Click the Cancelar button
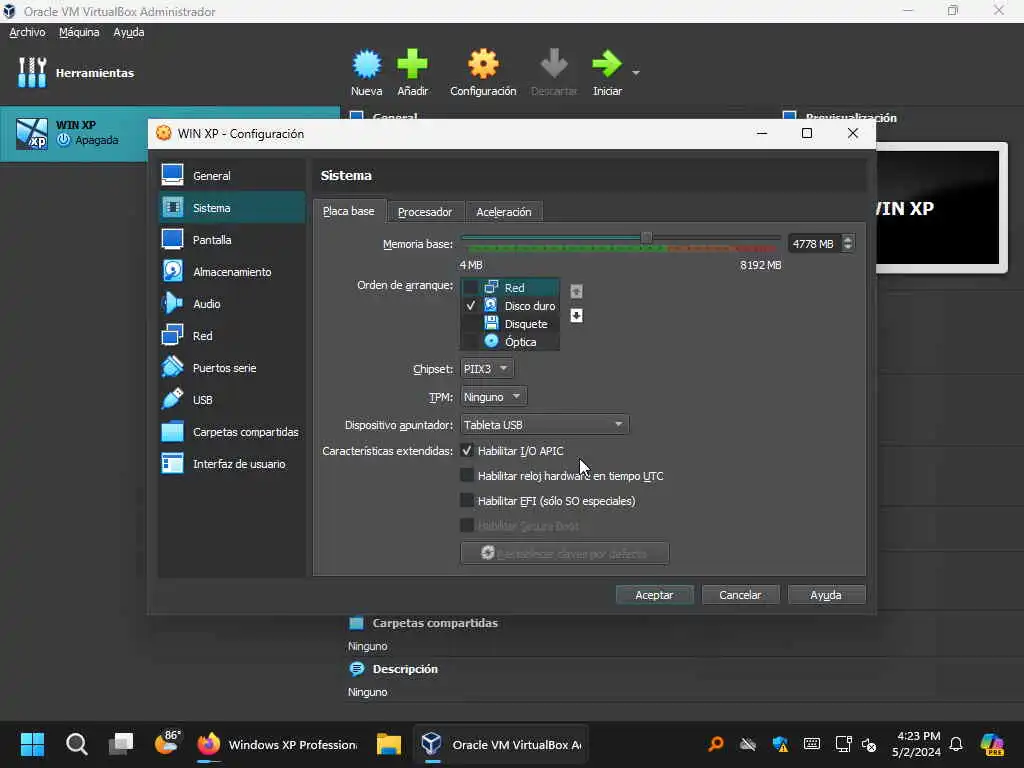 point(740,595)
